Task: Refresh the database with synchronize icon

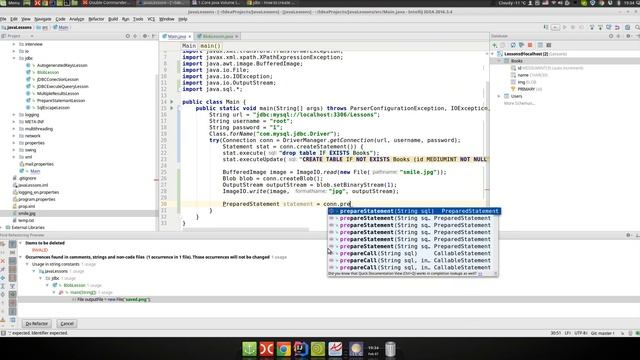Action: click(x=513, y=45)
